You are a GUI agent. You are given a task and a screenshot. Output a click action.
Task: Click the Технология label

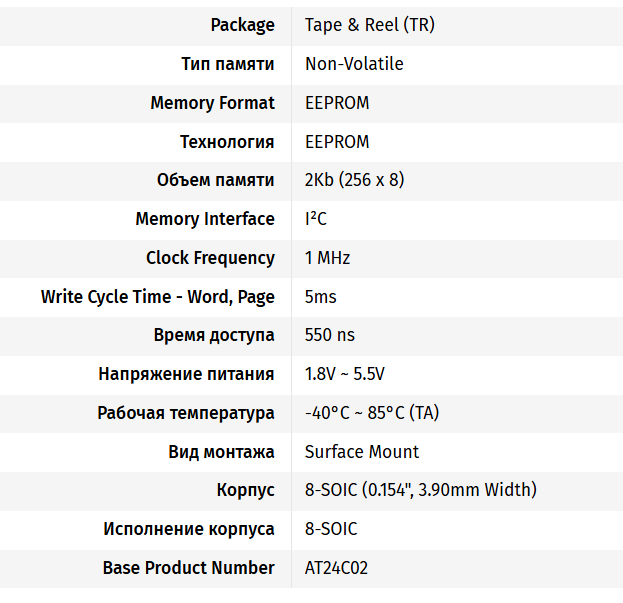[226, 142]
